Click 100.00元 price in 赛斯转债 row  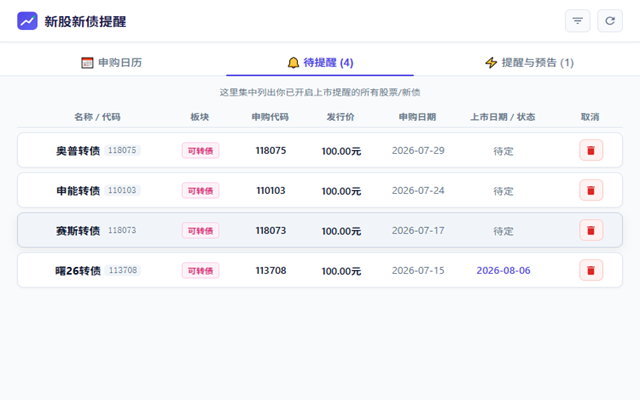coord(341,231)
